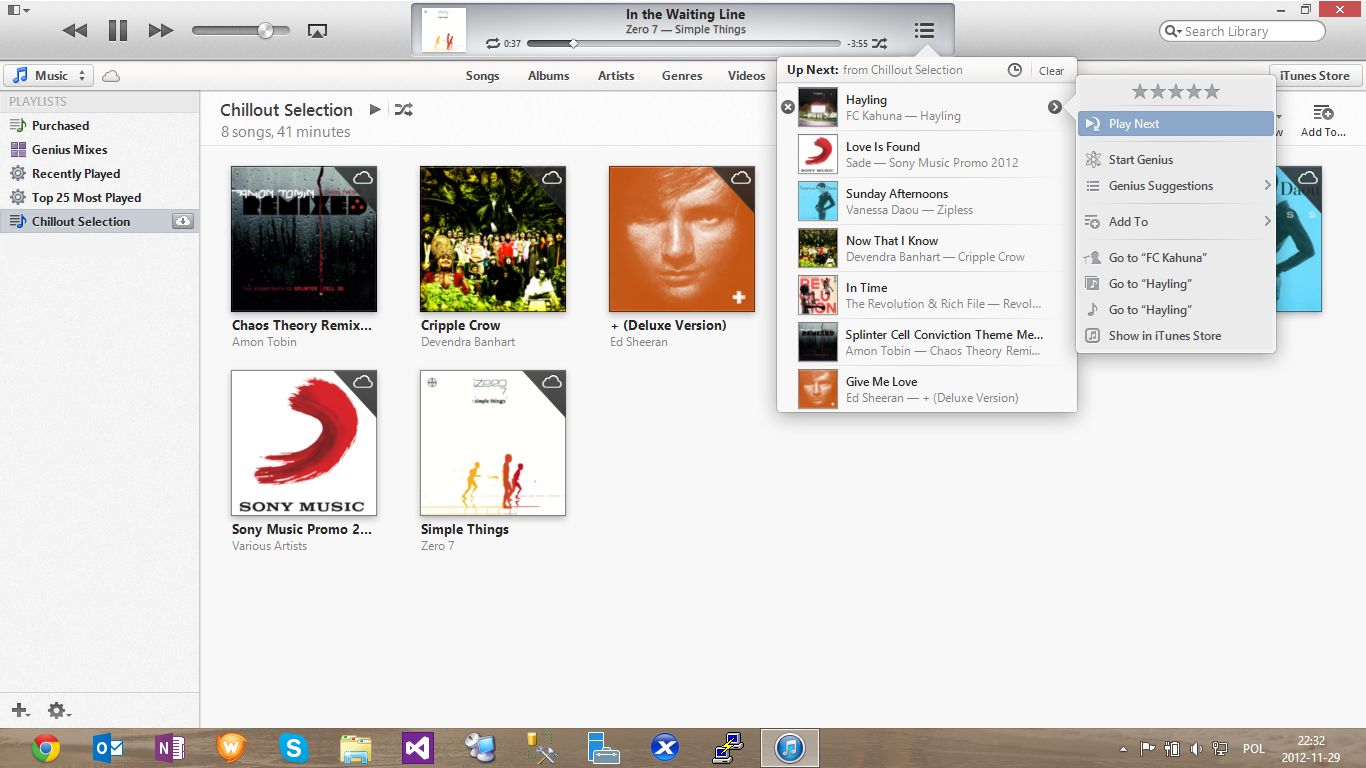Viewport: 1366px width, 768px height.
Task: Choose Show in iTunes Store
Action: coord(1175,336)
